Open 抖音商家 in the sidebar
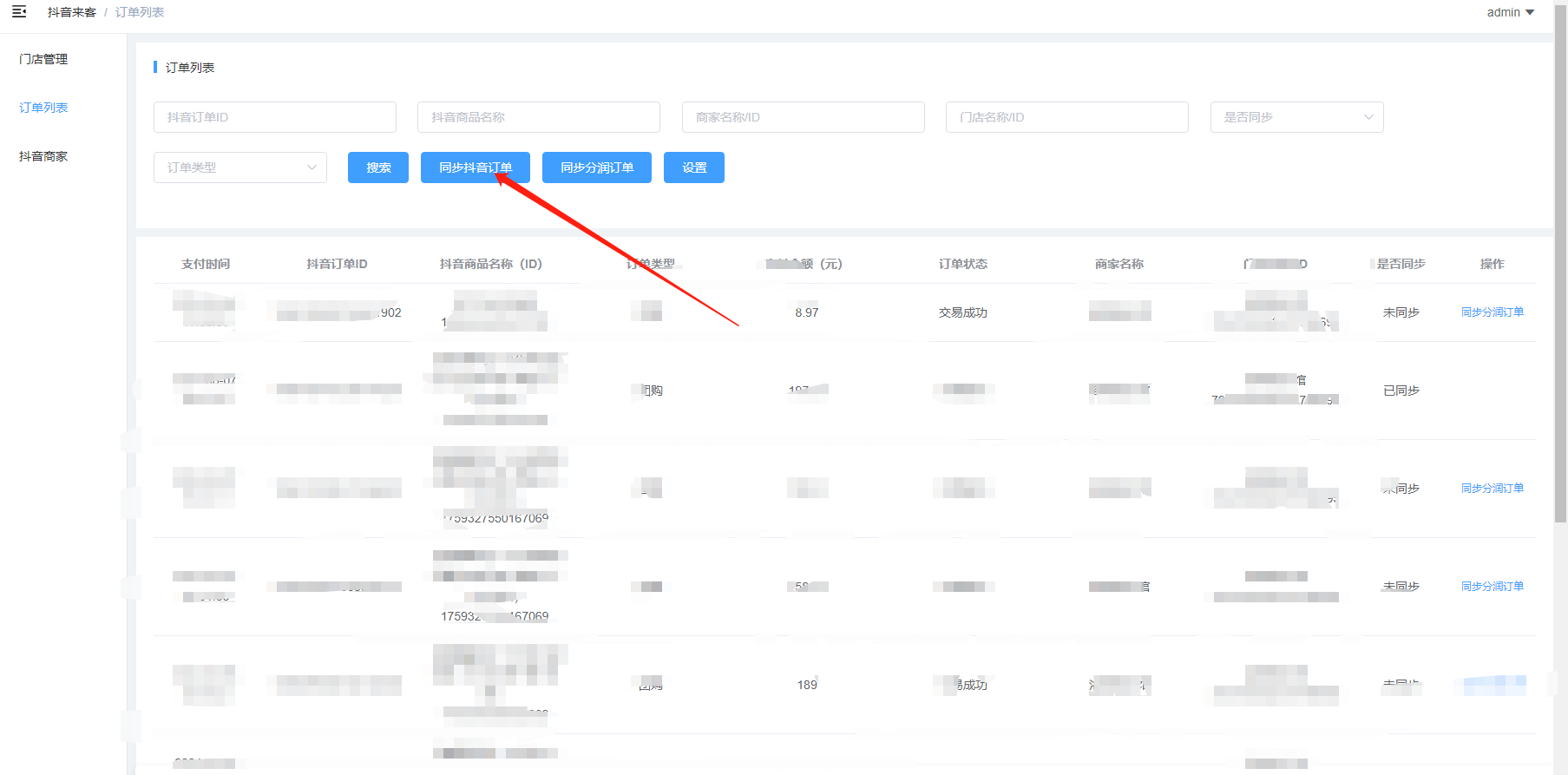This screenshot has width=1568, height=775. coord(43,156)
